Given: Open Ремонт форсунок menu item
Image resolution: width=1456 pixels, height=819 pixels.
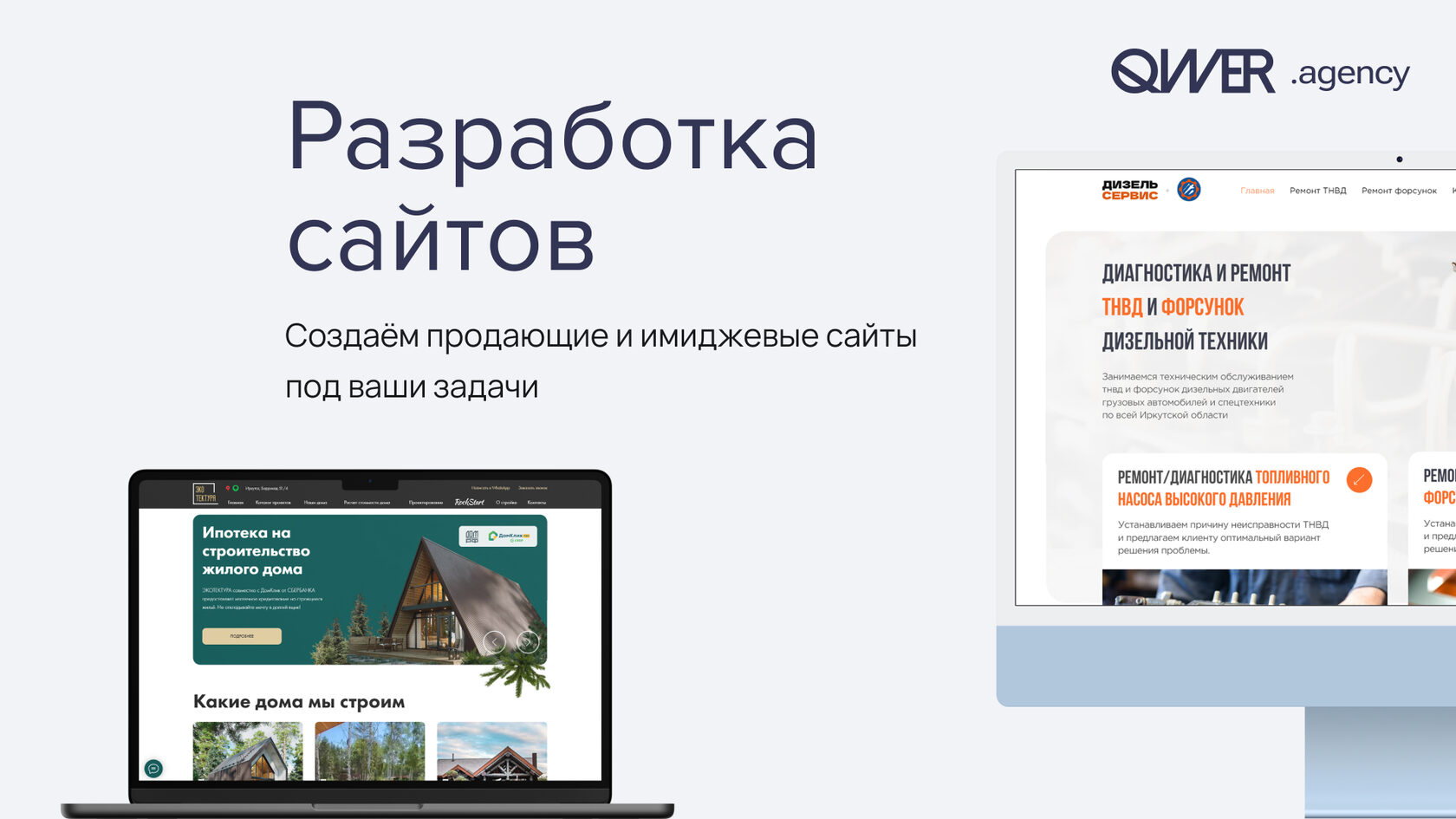Looking at the screenshot, I should [x=1399, y=191].
